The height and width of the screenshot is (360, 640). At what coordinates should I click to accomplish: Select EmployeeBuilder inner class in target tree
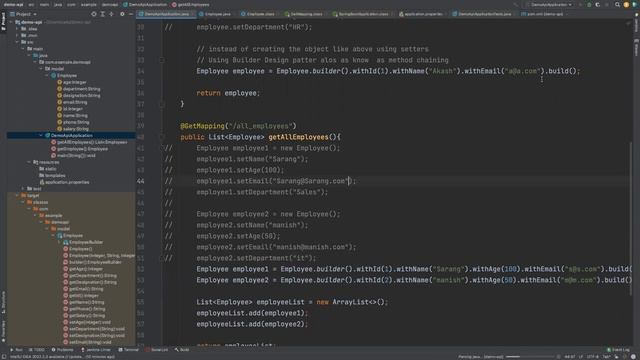click(83, 242)
